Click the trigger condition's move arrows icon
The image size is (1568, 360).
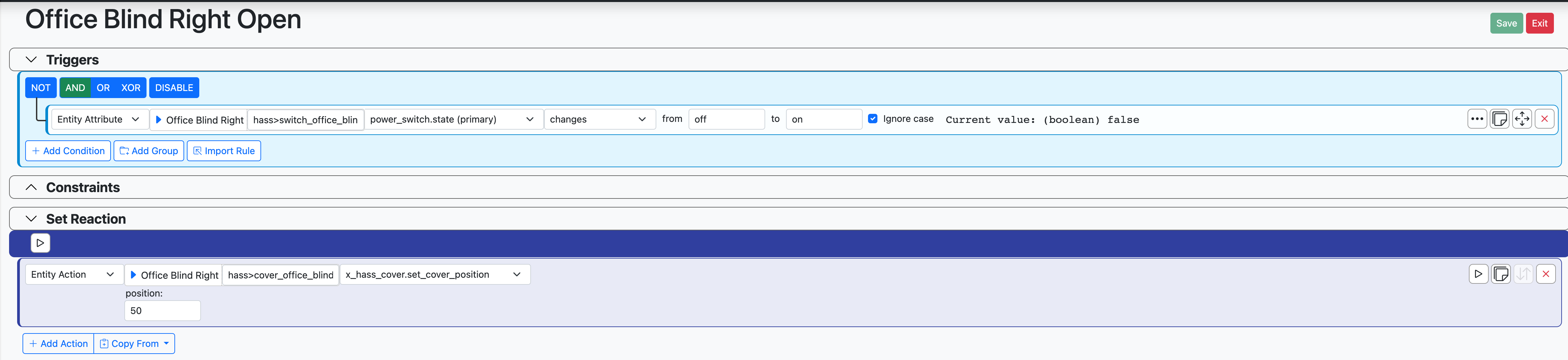pyautogui.click(x=1522, y=119)
